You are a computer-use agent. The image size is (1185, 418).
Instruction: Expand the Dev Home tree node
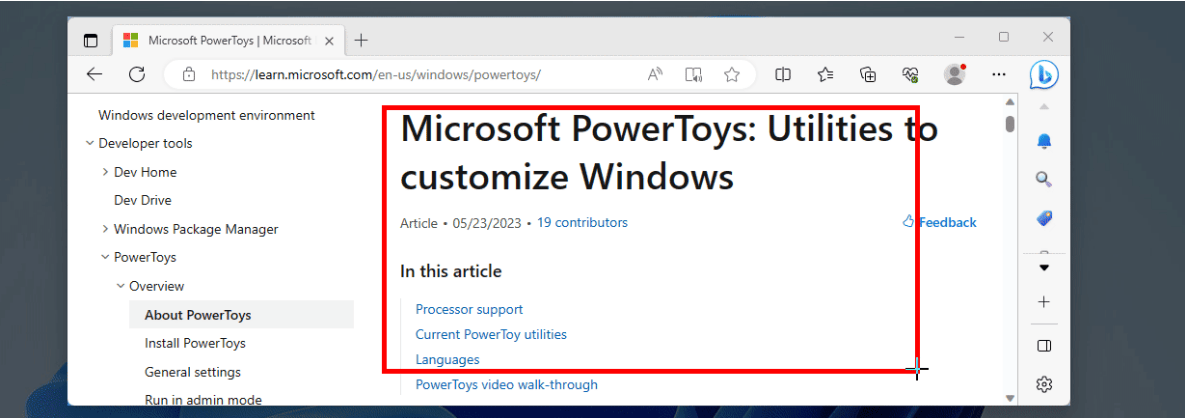(x=105, y=172)
